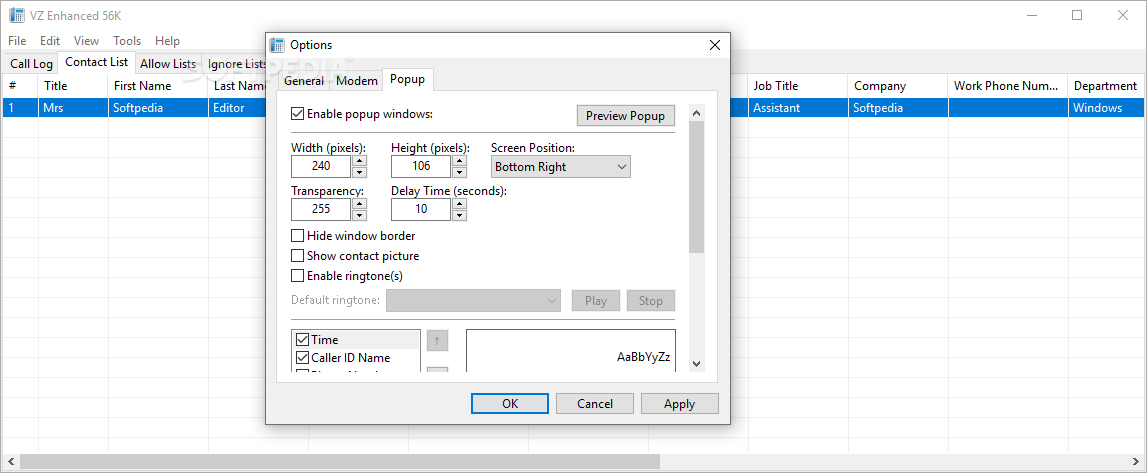Click the Preview Popup button

(625, 116)
